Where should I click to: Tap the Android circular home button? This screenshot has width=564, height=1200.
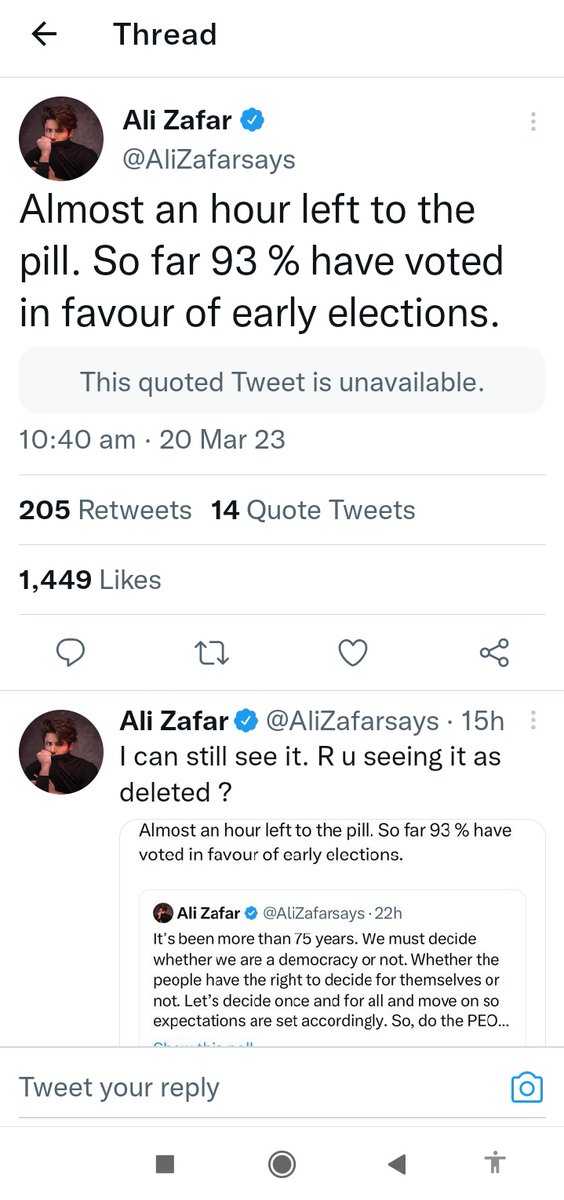(282, 1163)
